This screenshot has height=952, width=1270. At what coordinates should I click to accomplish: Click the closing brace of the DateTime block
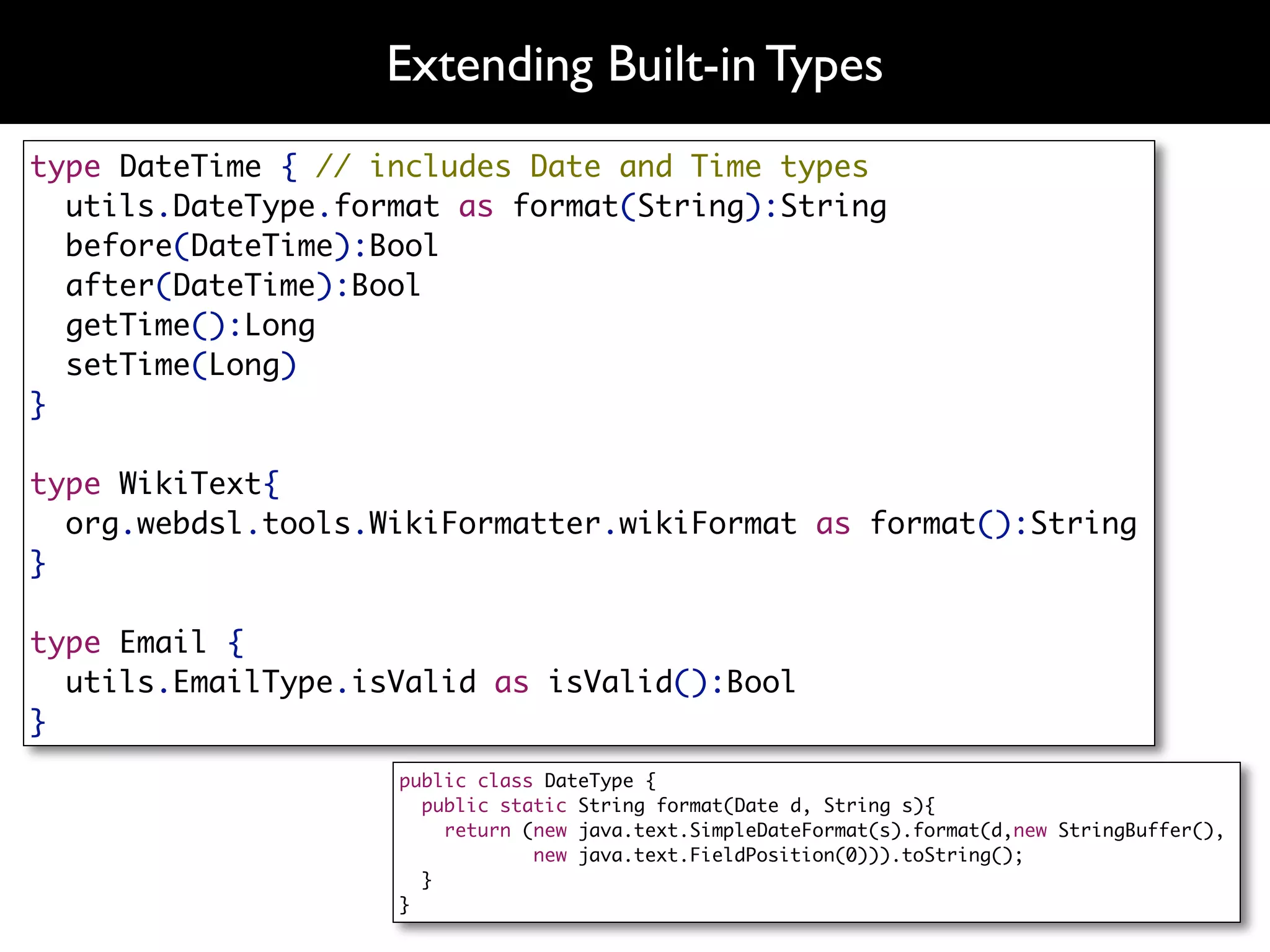[38, 405]
